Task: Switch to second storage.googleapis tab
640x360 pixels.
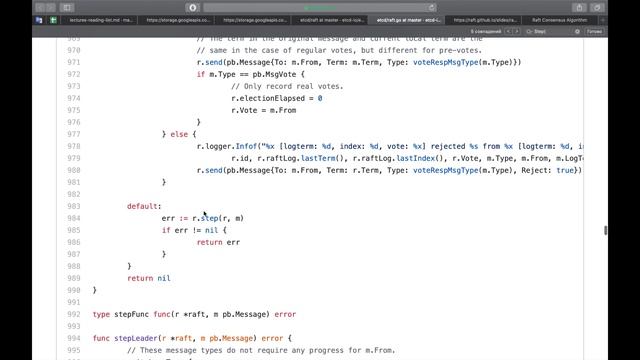Action: point(253,20)
